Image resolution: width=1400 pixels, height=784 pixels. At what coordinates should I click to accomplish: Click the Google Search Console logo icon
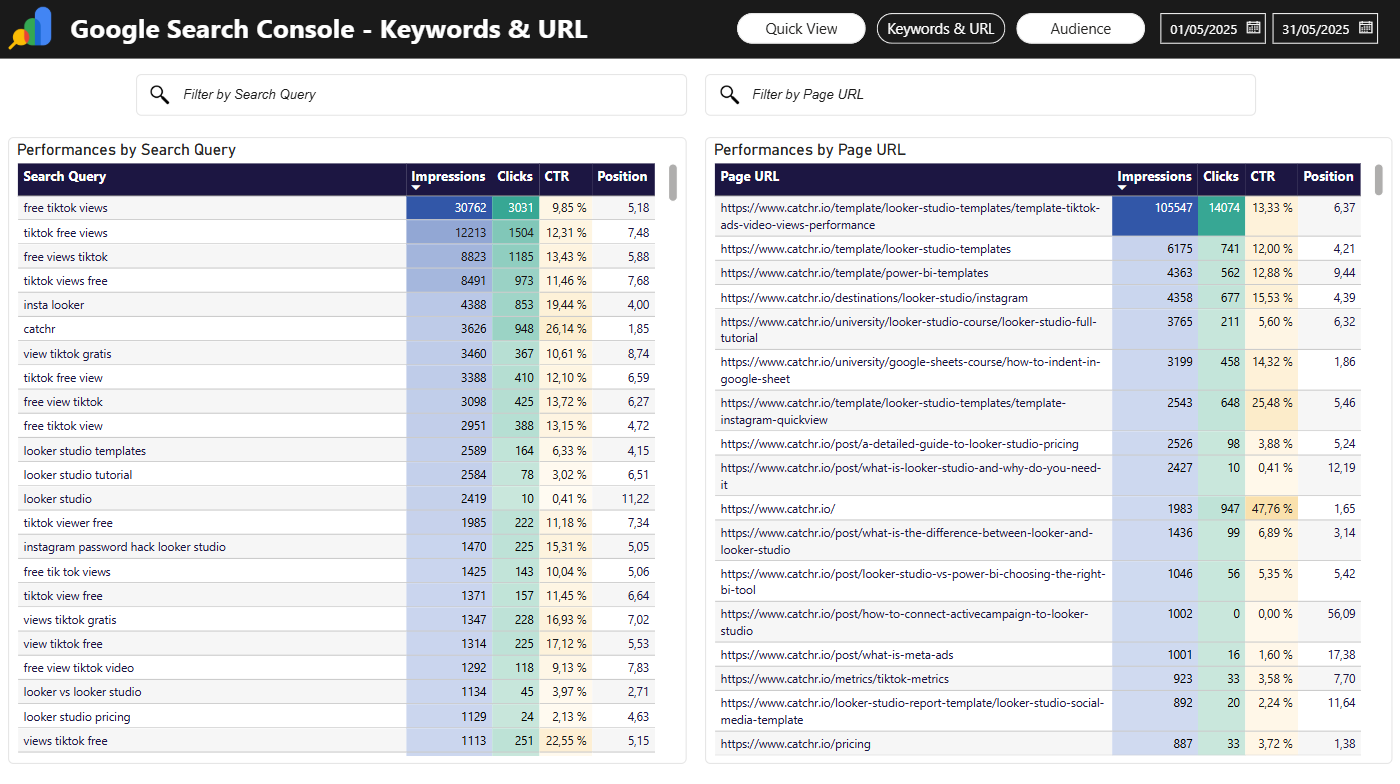(30, 28)
